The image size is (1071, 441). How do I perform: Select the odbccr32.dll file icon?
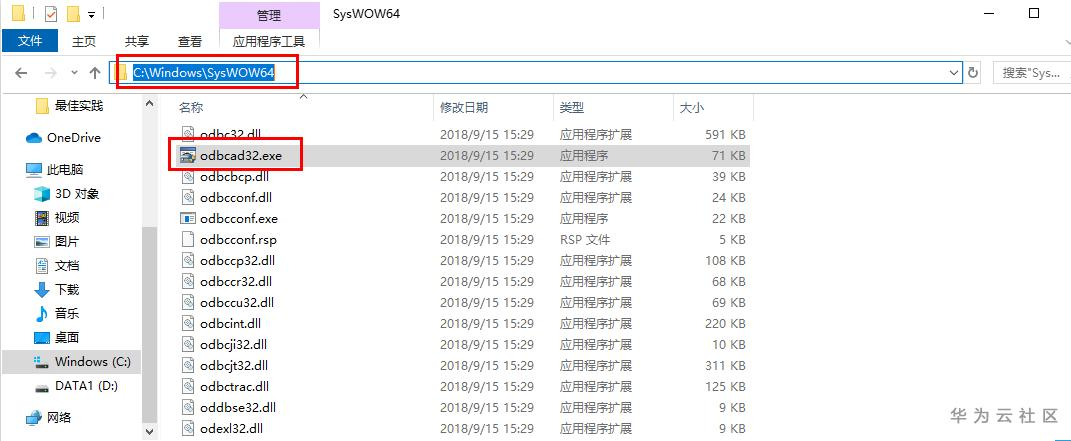(188, 281)
